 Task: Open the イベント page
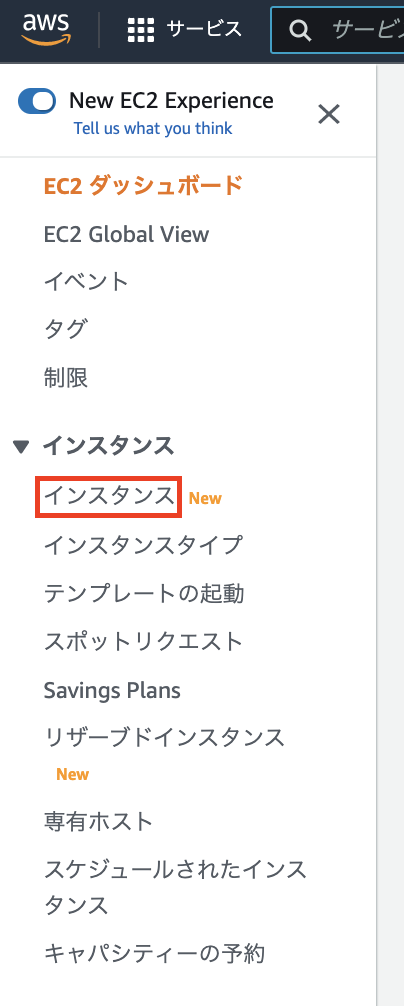pos(87,282)
